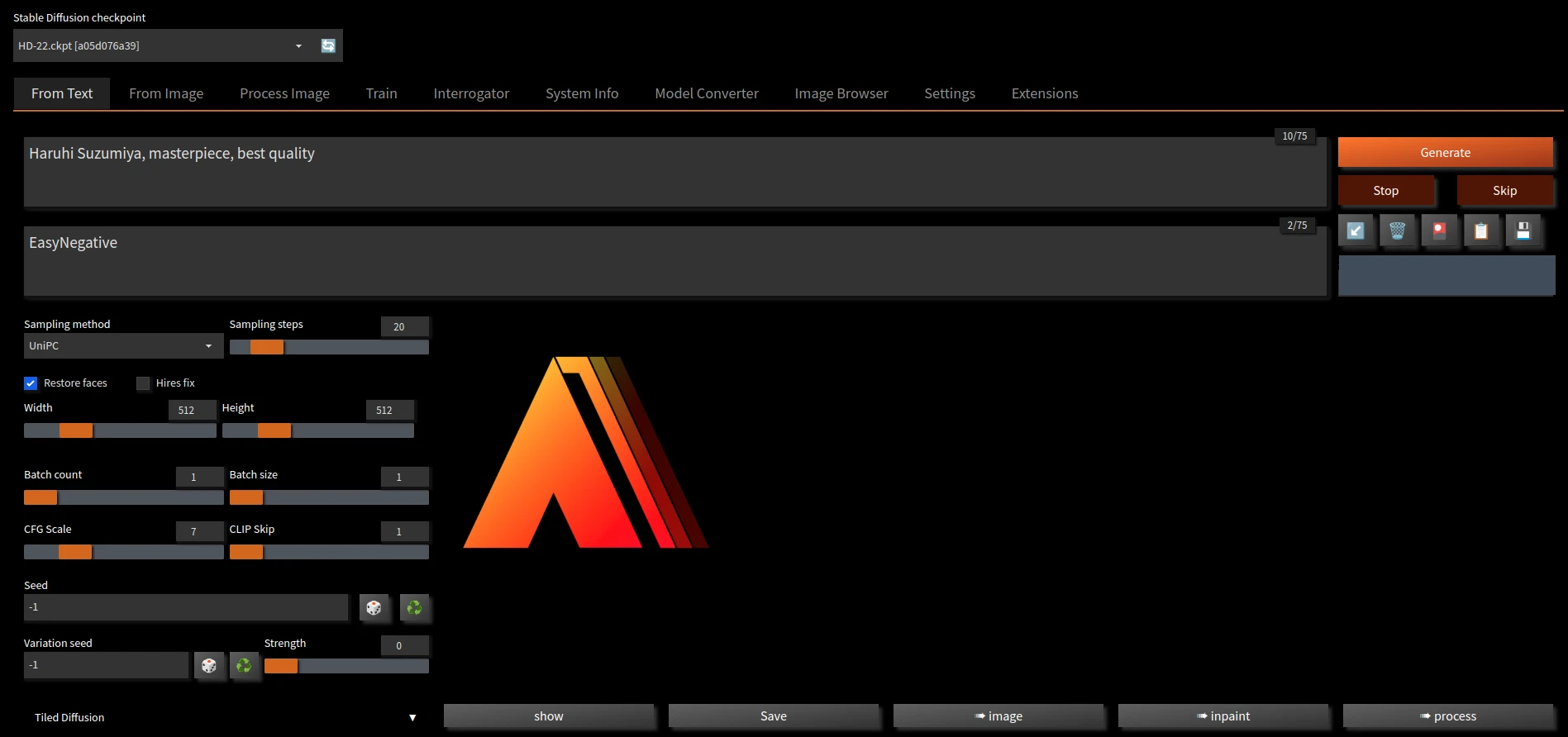Randomize the seed using the dice icon
1568x737 pixels.
(x=374, y=608)
